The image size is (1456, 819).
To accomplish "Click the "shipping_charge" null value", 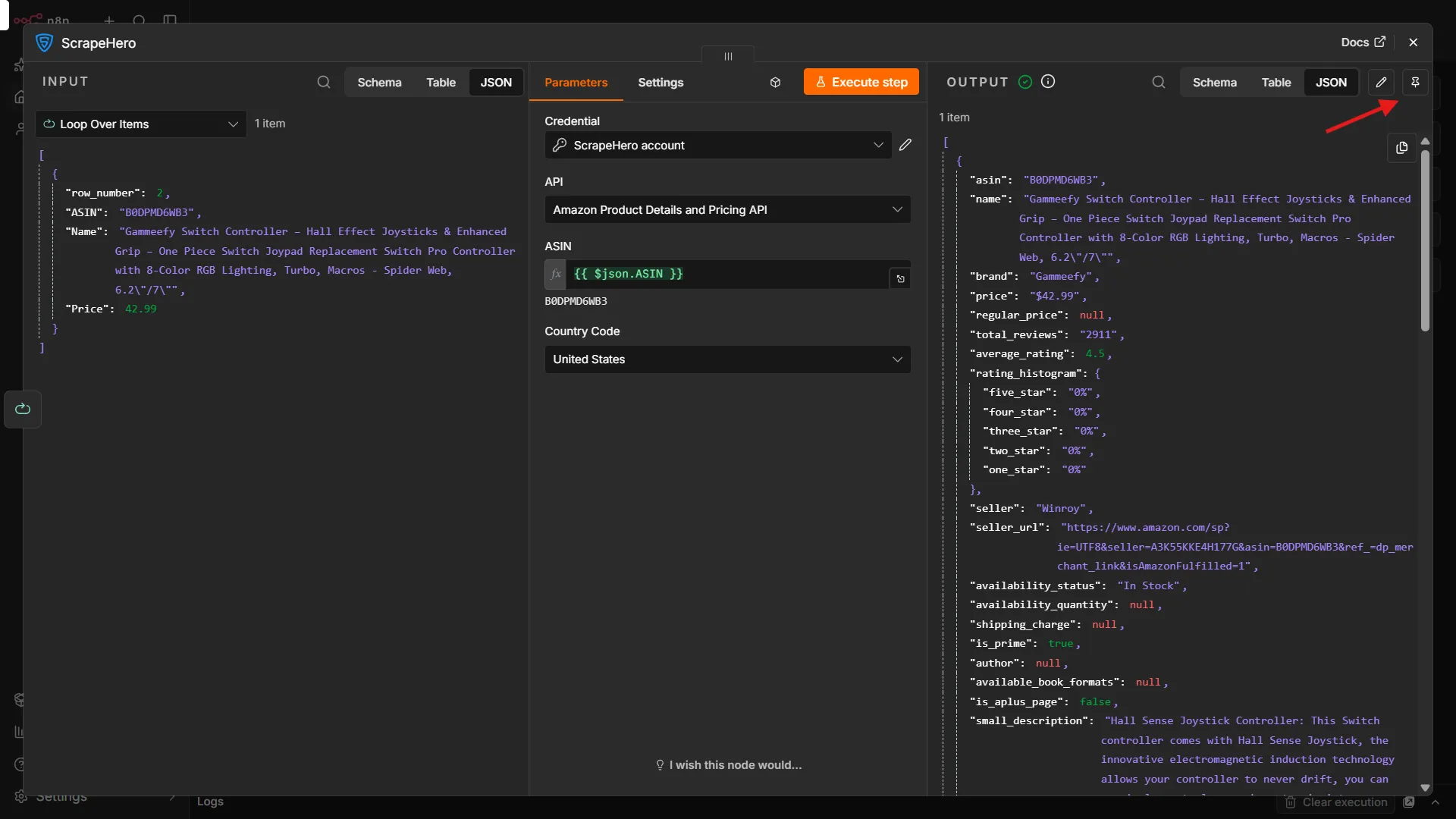I will pos(1104,625).
